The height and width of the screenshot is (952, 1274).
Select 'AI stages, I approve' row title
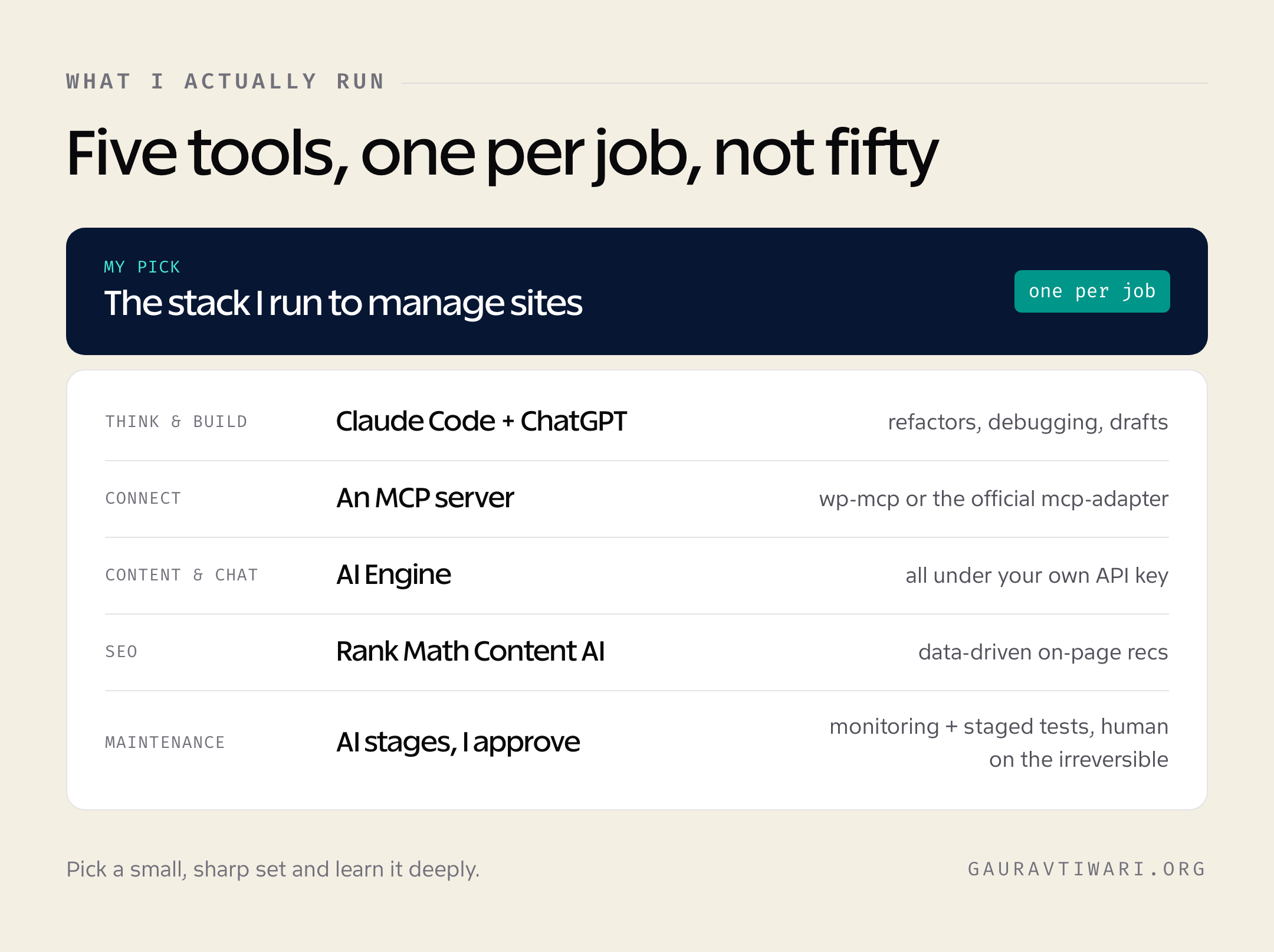458,743
